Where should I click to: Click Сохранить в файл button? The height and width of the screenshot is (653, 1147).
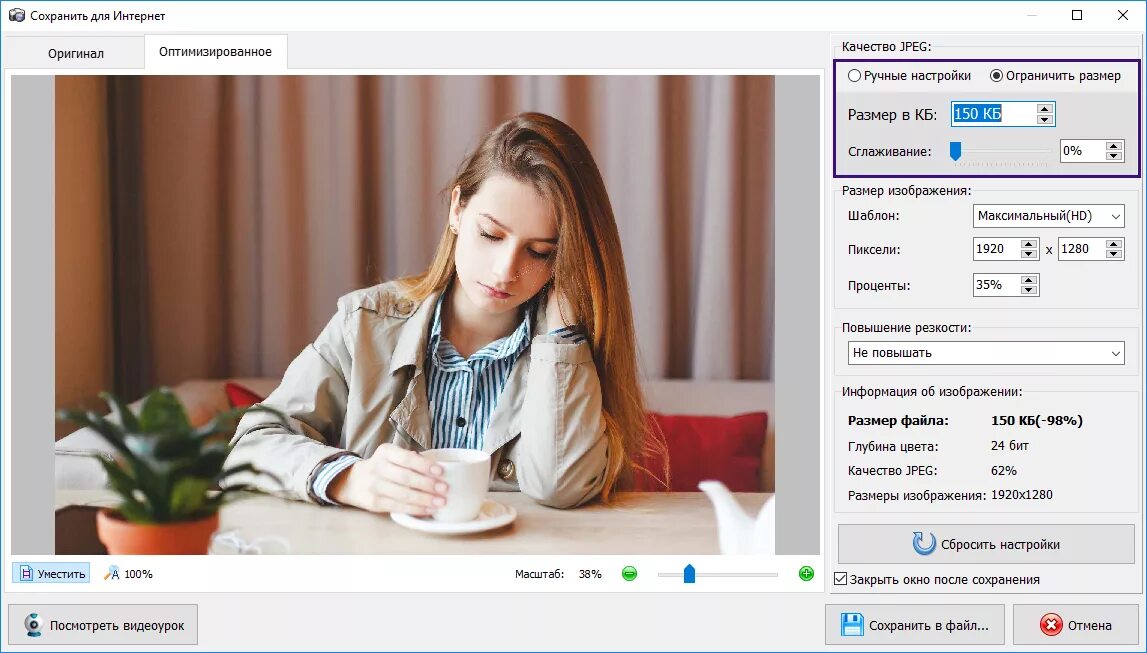pyautogui.click(x=914, y=625)
